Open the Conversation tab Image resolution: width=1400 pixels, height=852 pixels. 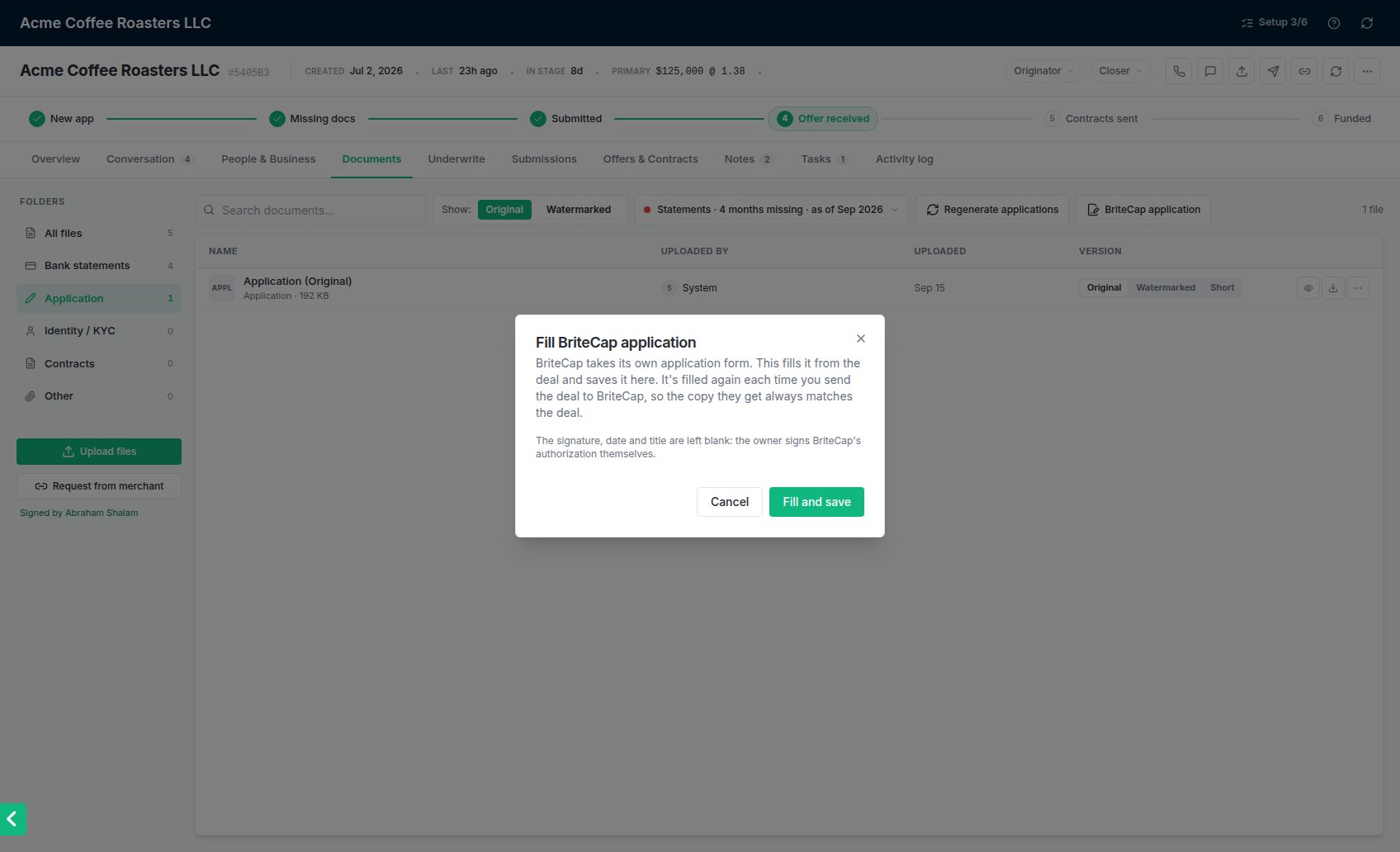pos(149,159)
